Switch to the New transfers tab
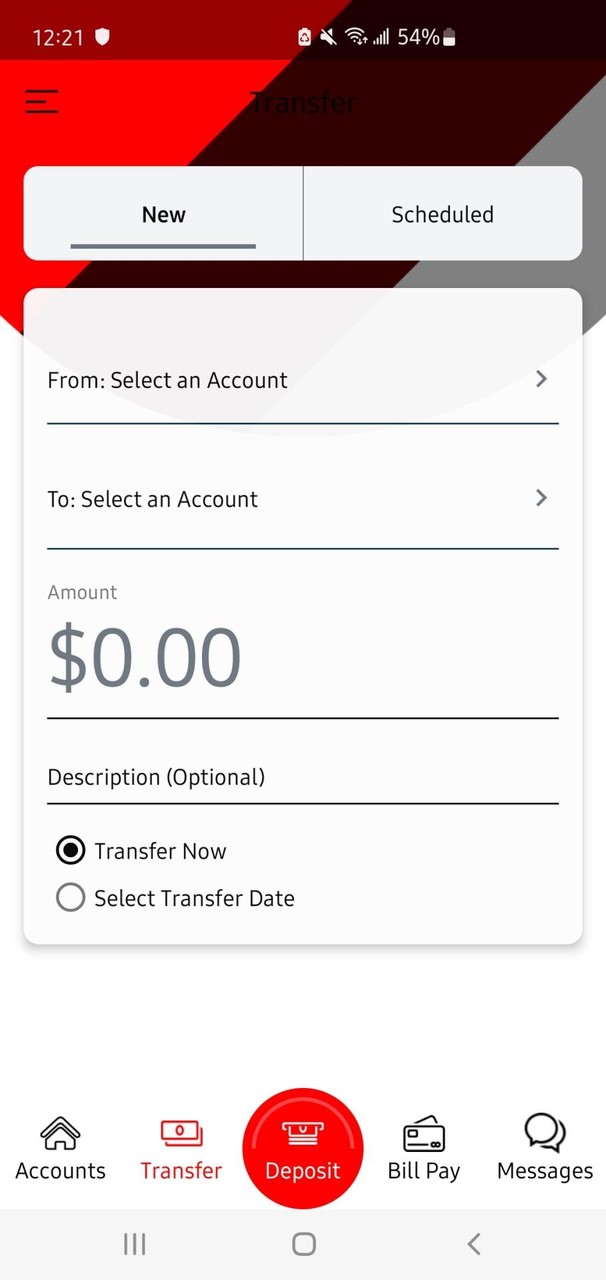 coord(163,214)
